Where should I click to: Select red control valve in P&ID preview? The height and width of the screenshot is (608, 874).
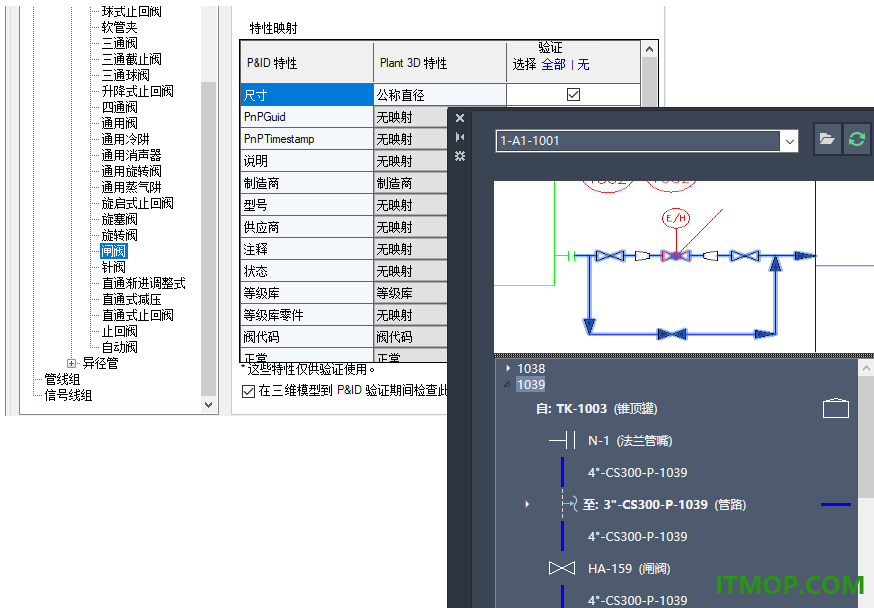click(676, 256)
